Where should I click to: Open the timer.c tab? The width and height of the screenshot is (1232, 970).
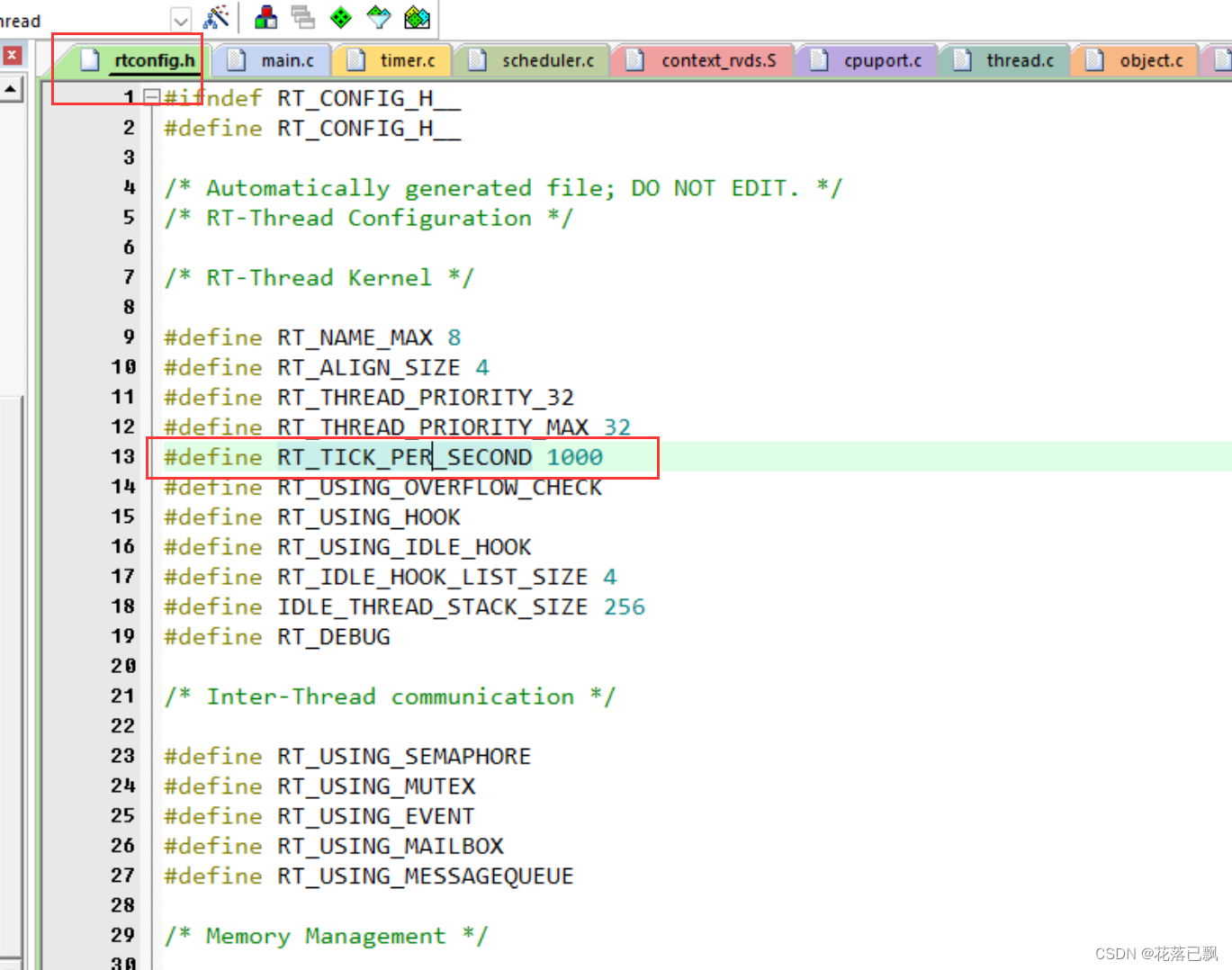pyautogui.click(x=391, y=60)
